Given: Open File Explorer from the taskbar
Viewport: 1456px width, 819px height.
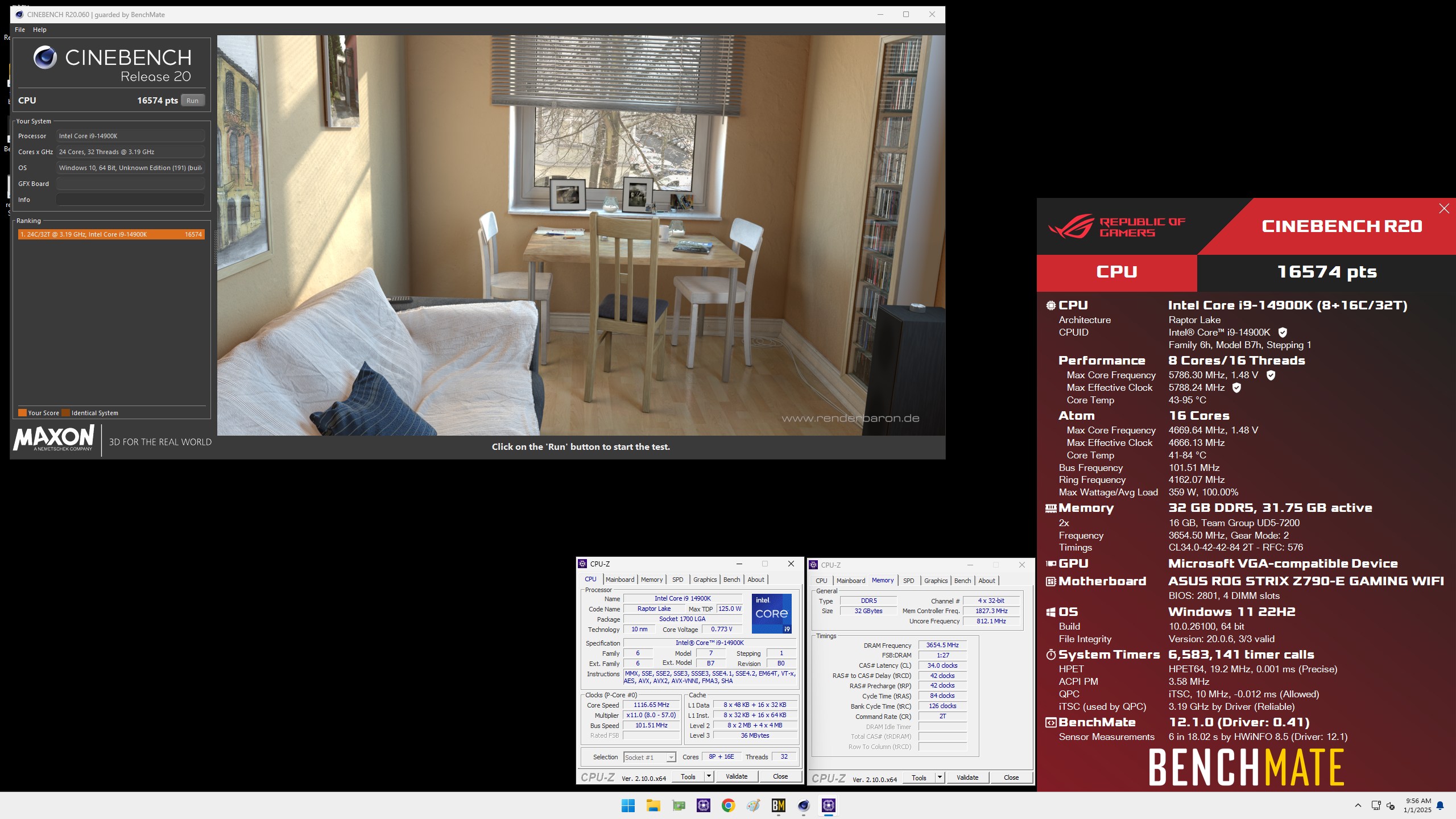Looking at the screenshot, I should [x=653, y=805].
